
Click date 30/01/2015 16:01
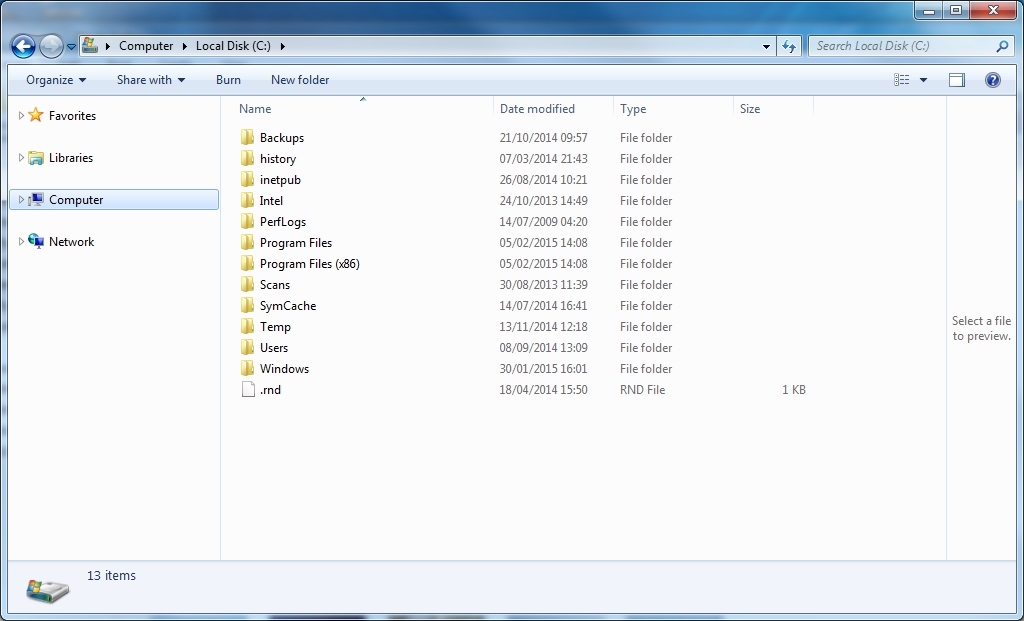543,369
